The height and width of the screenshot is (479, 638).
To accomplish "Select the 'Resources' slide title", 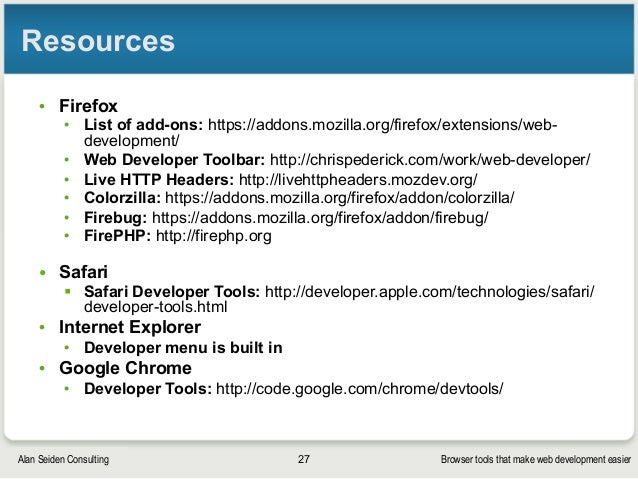I will point(98,41).
